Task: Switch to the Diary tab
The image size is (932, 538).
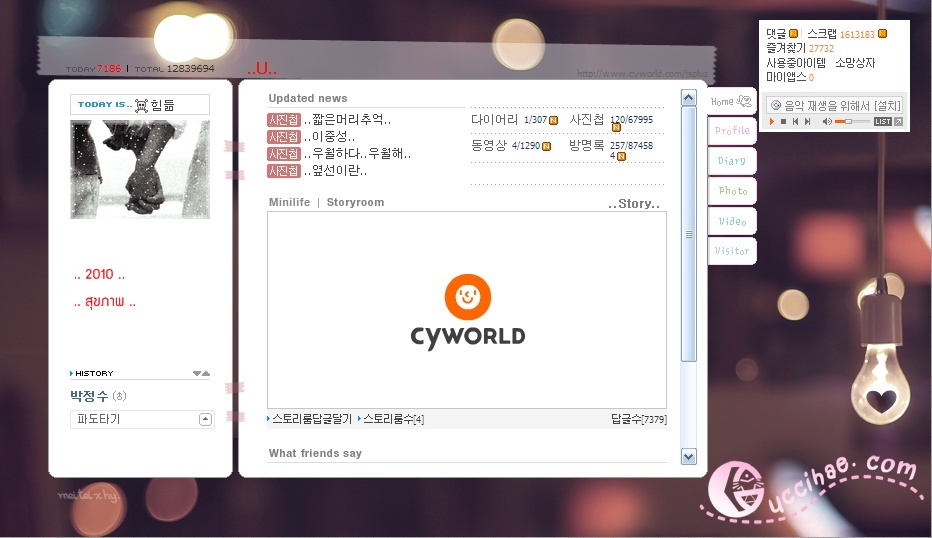Action: [x=732, y=161]
